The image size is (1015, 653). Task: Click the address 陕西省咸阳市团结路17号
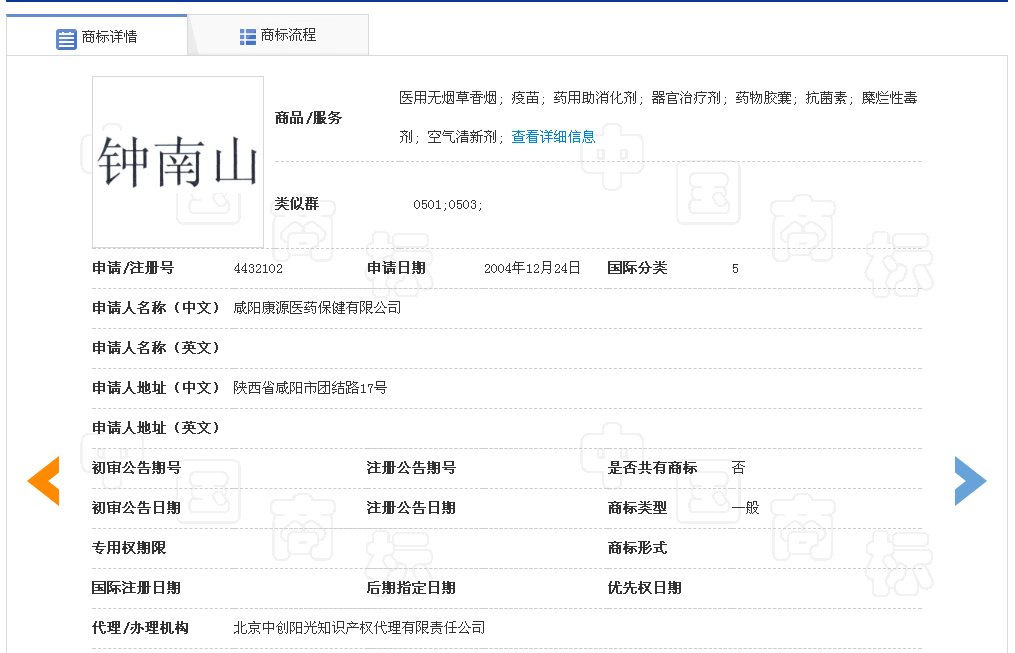click(310, 388)
